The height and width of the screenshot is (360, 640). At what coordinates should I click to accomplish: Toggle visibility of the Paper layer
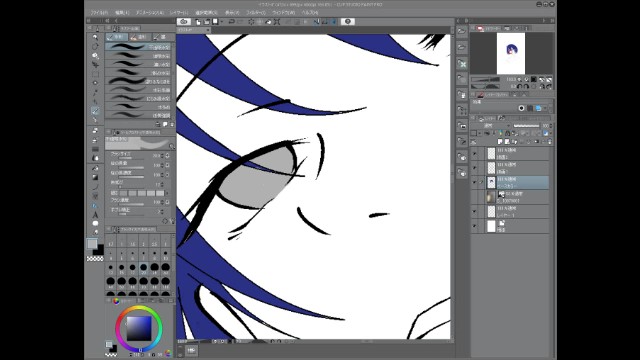pos(474,226)
